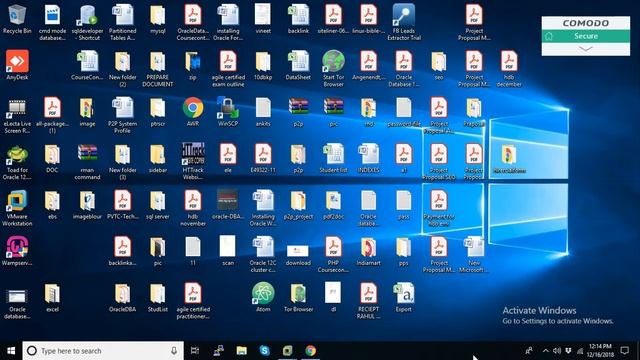The height and width of the screenshot is (360, 640).
Task: Open Task View on the taskbar
Action: tap(195, 351)
